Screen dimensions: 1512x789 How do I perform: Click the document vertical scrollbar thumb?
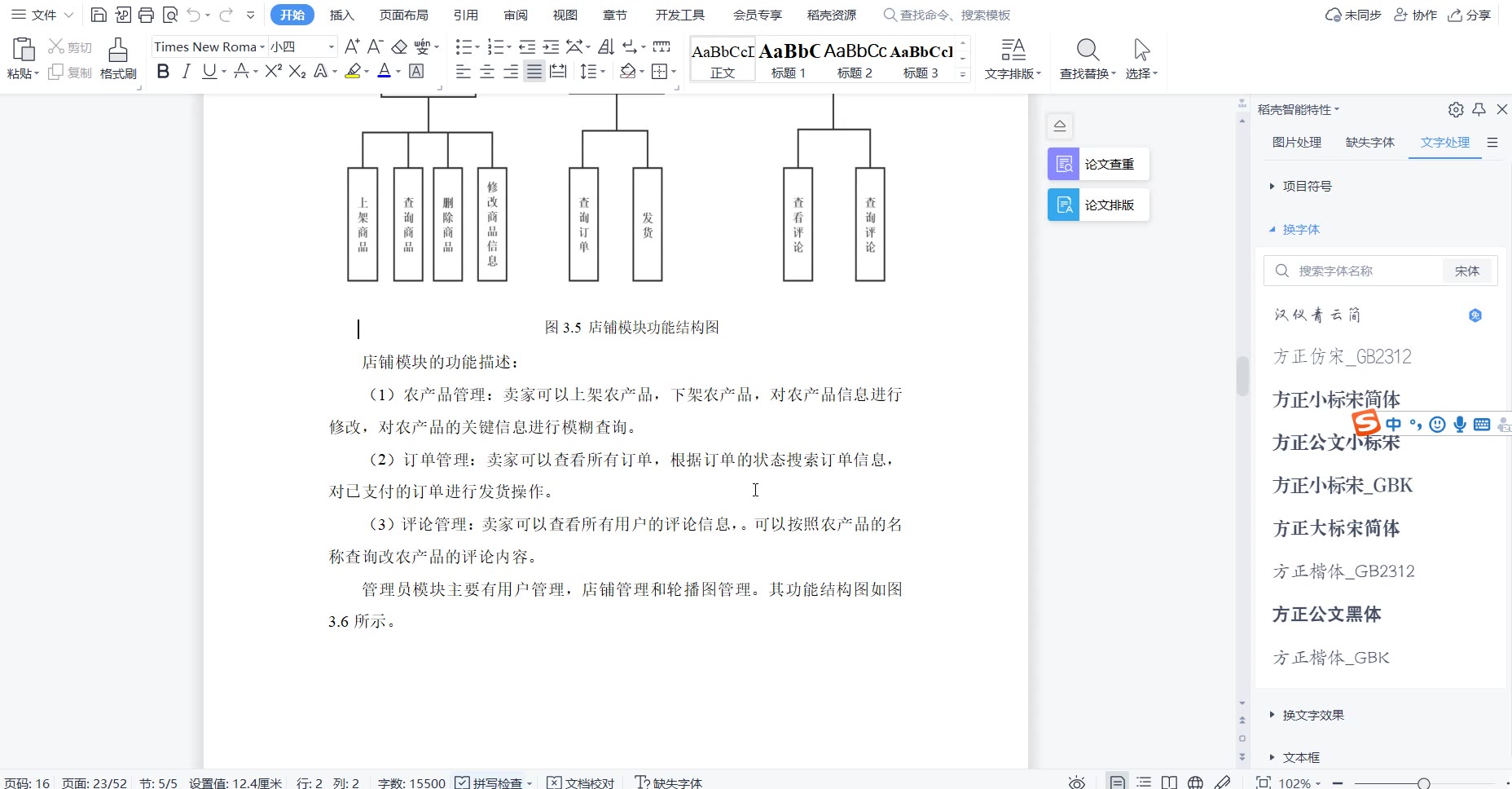tap(1242, 376)
